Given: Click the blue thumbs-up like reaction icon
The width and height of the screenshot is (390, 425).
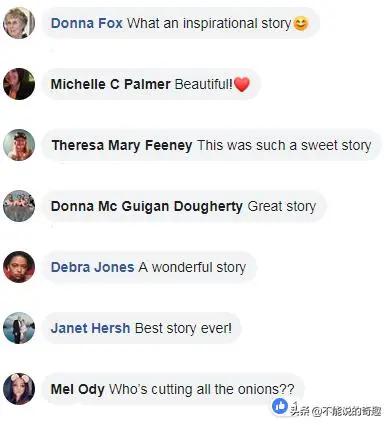Looking at the screenshot, I should (x=280, y=406).
